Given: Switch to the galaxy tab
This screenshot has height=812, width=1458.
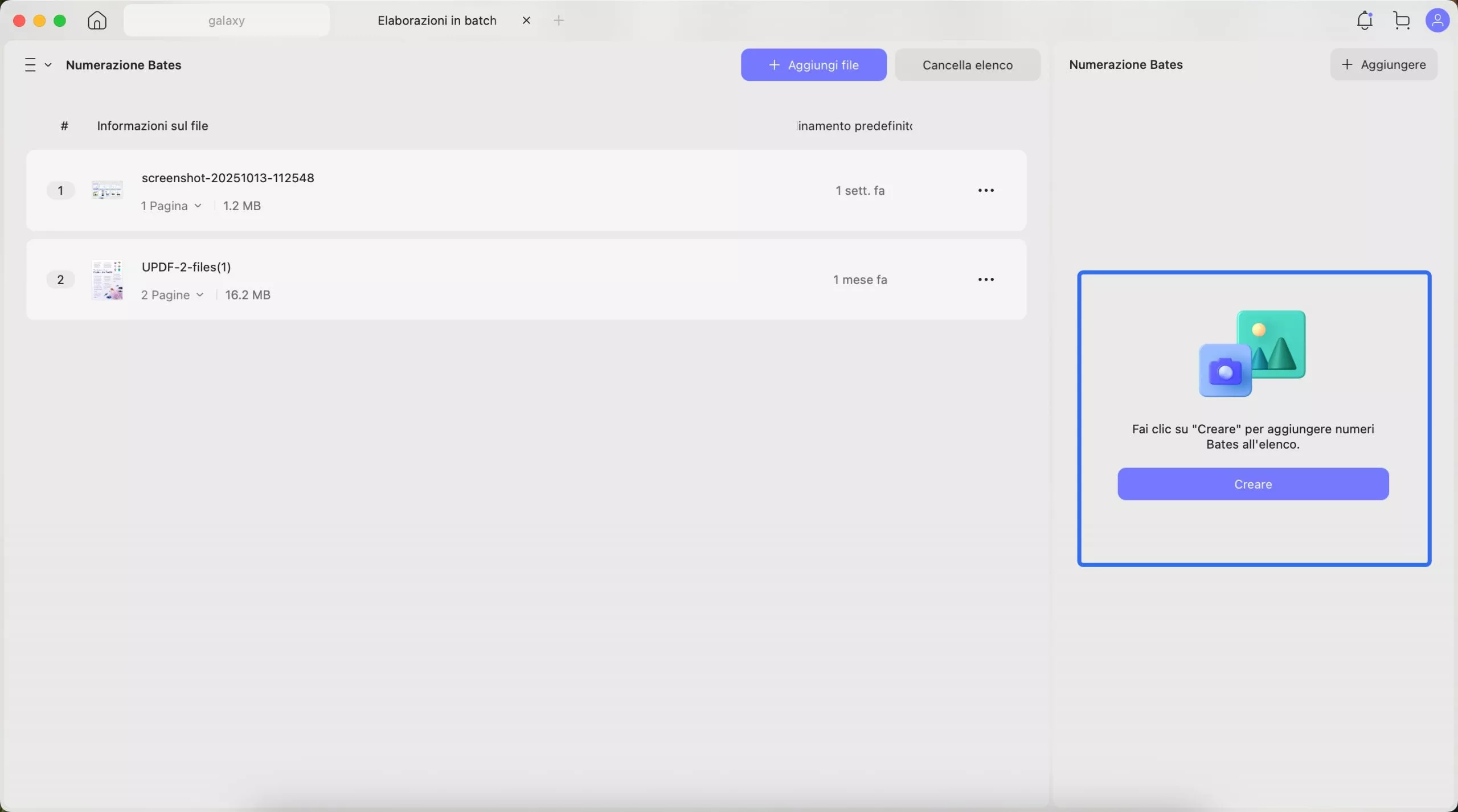Looking at the screenshot, I should (x=226, y=20).
